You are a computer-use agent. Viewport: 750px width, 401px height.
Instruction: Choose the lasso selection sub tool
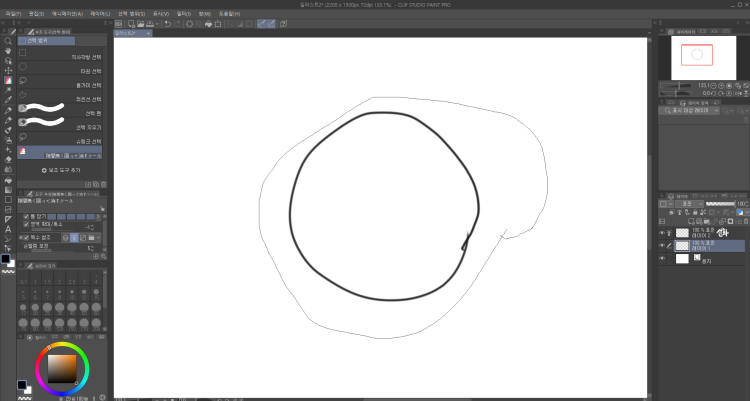(60, 82)
